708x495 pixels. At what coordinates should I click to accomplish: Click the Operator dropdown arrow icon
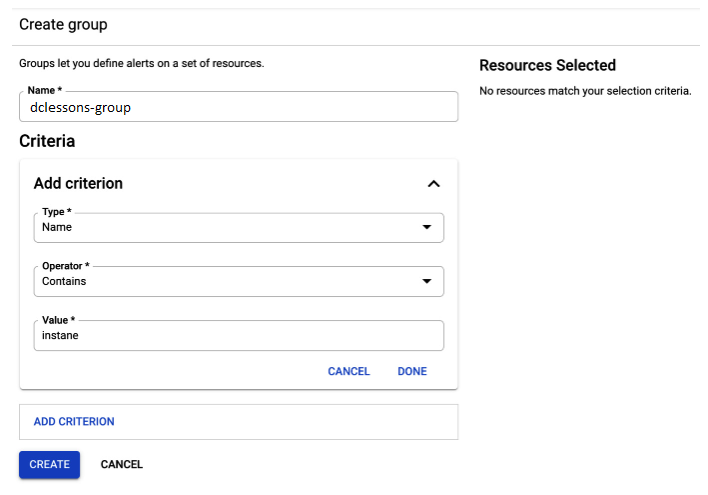tap(427, 281)
